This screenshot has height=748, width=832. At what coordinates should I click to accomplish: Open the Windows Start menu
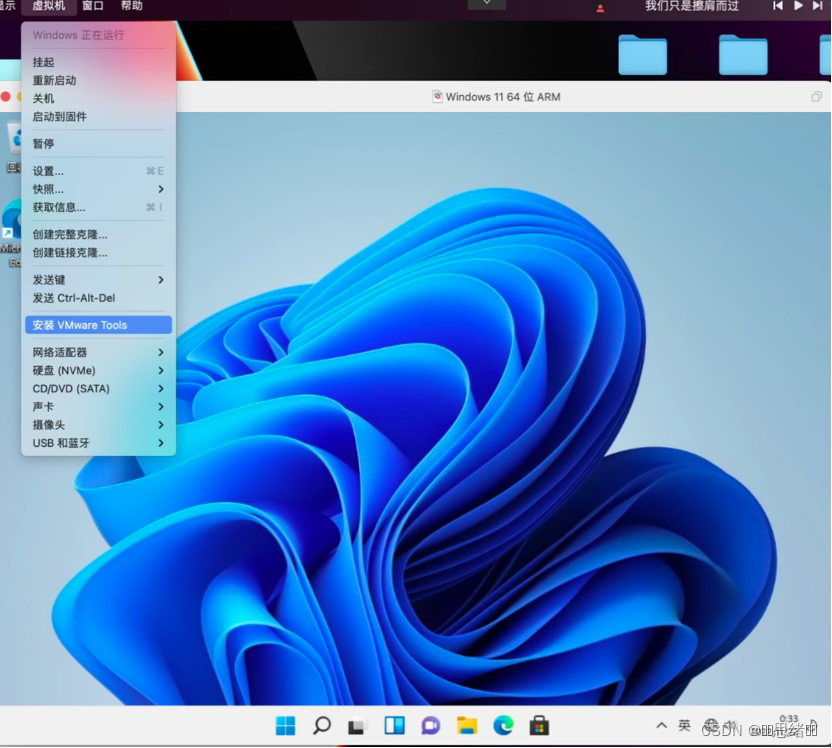[285, 725]
